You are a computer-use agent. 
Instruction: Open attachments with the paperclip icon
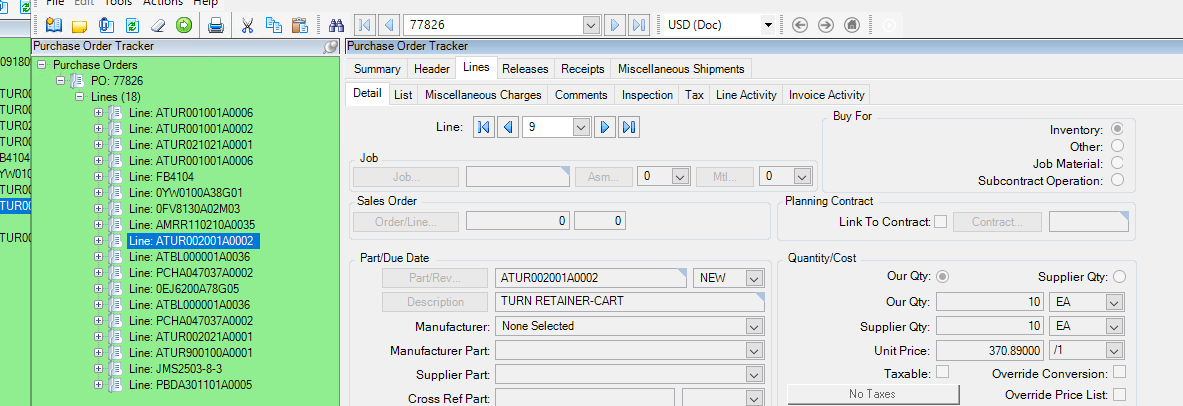[106, 25]
